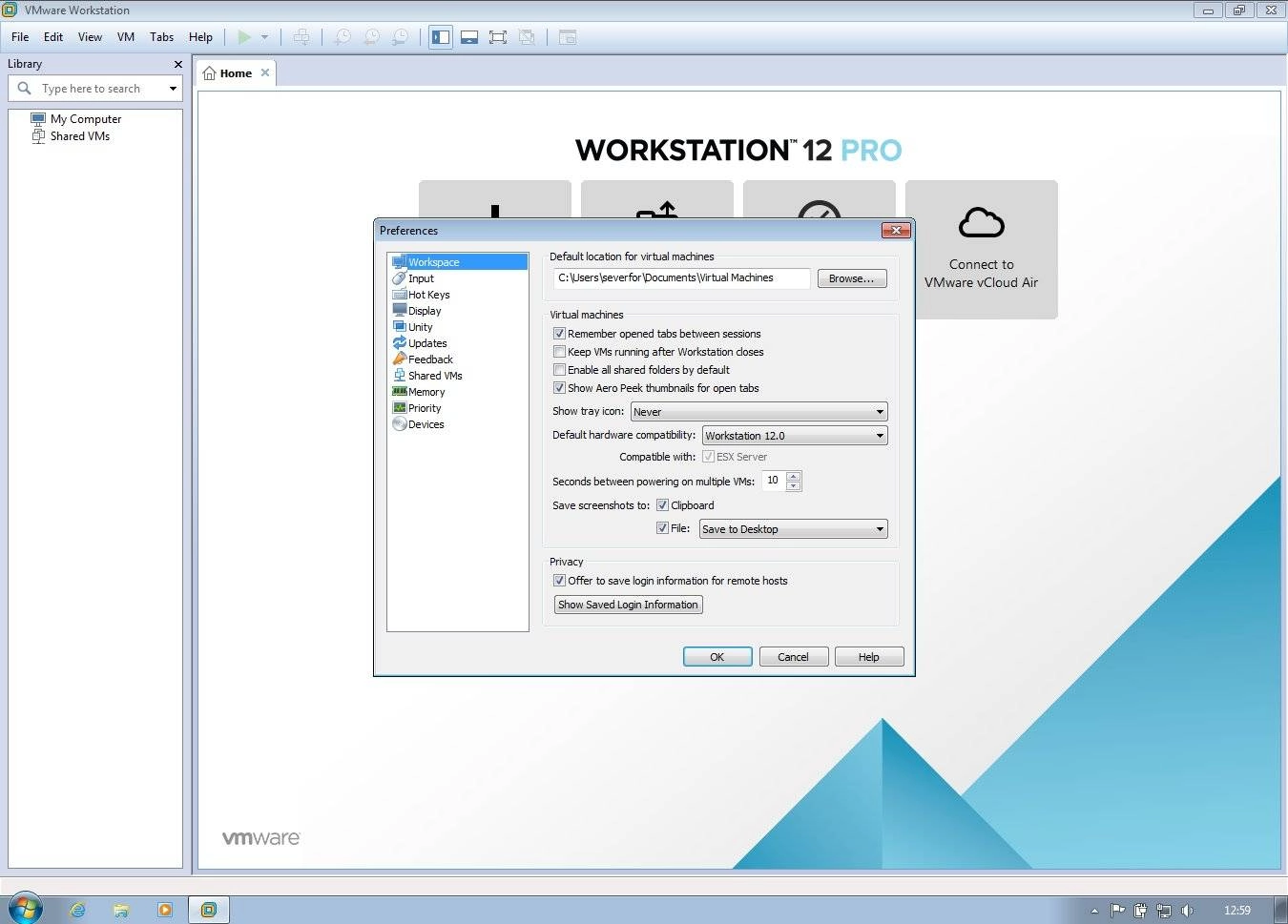Toggle the Clipboard screenshot checkbox
Screen dimensions: 1288x924
coord(662,505)
